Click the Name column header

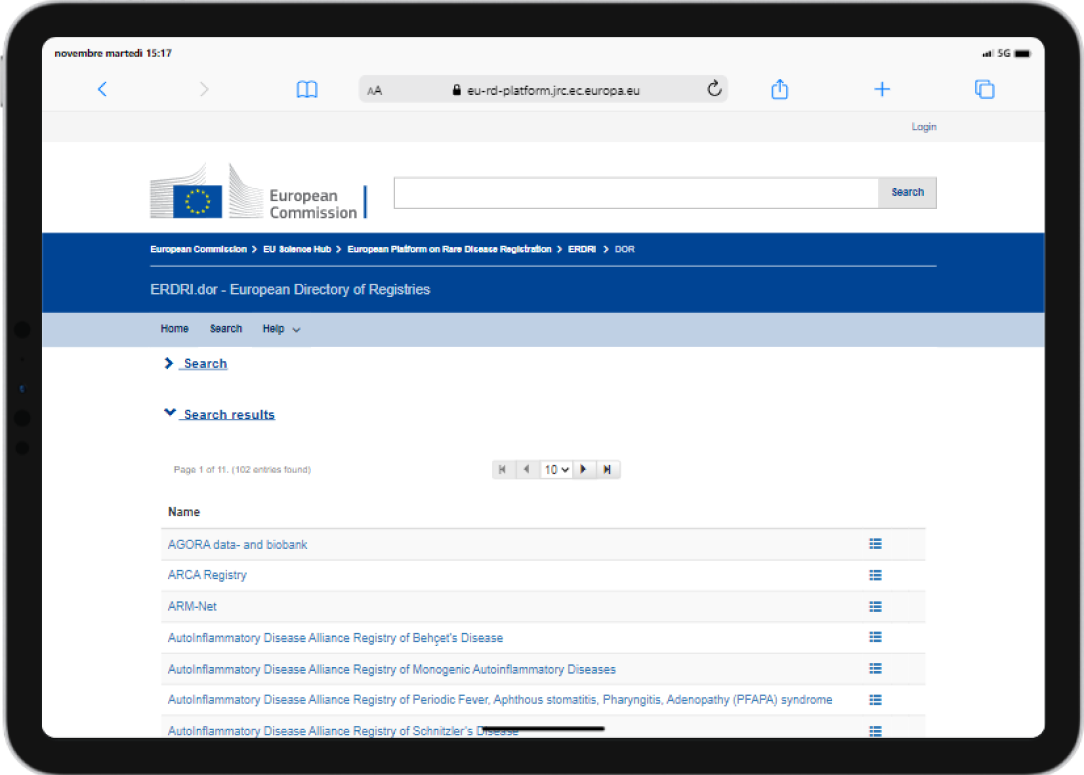point(184,512)
